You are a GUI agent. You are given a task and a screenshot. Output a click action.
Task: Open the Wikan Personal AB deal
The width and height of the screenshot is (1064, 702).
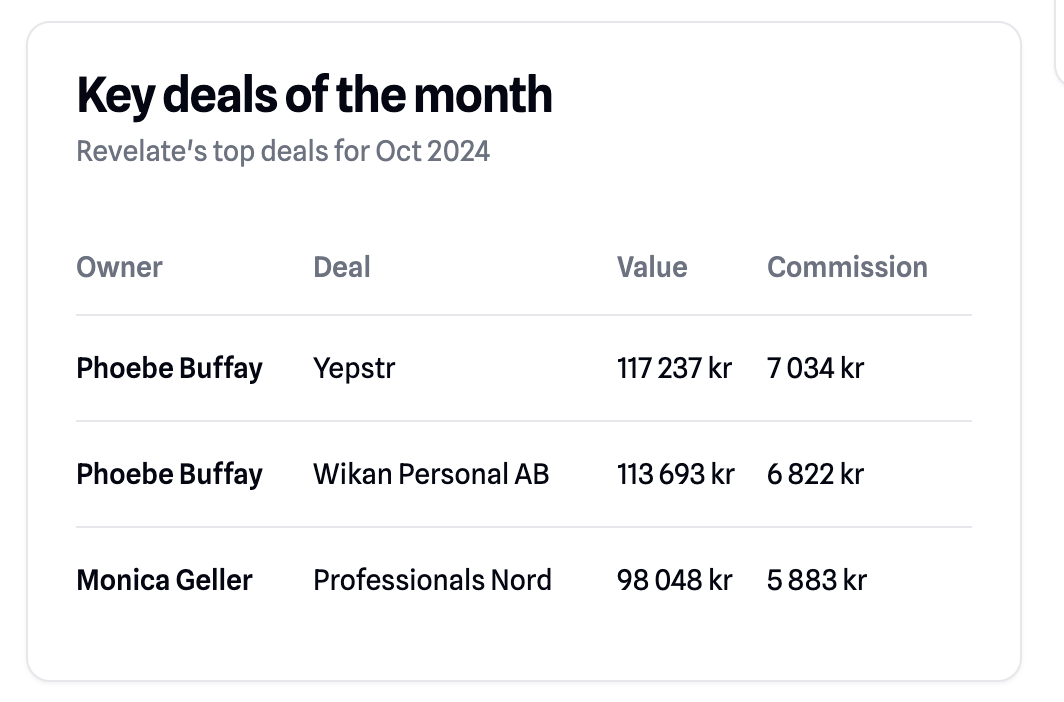click(x=431, y=474)
